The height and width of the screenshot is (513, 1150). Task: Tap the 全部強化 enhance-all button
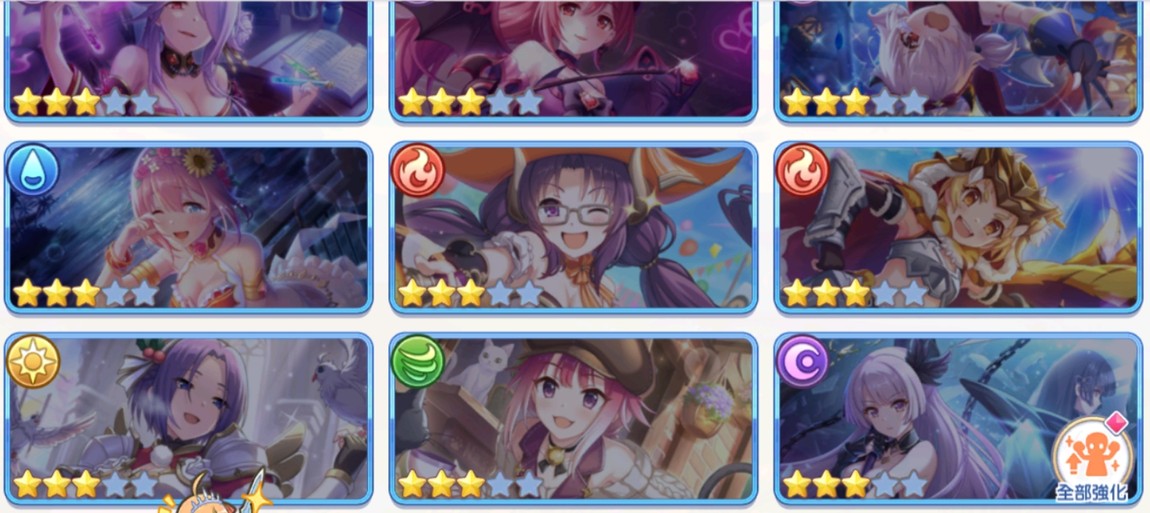tap(1091, 461)
